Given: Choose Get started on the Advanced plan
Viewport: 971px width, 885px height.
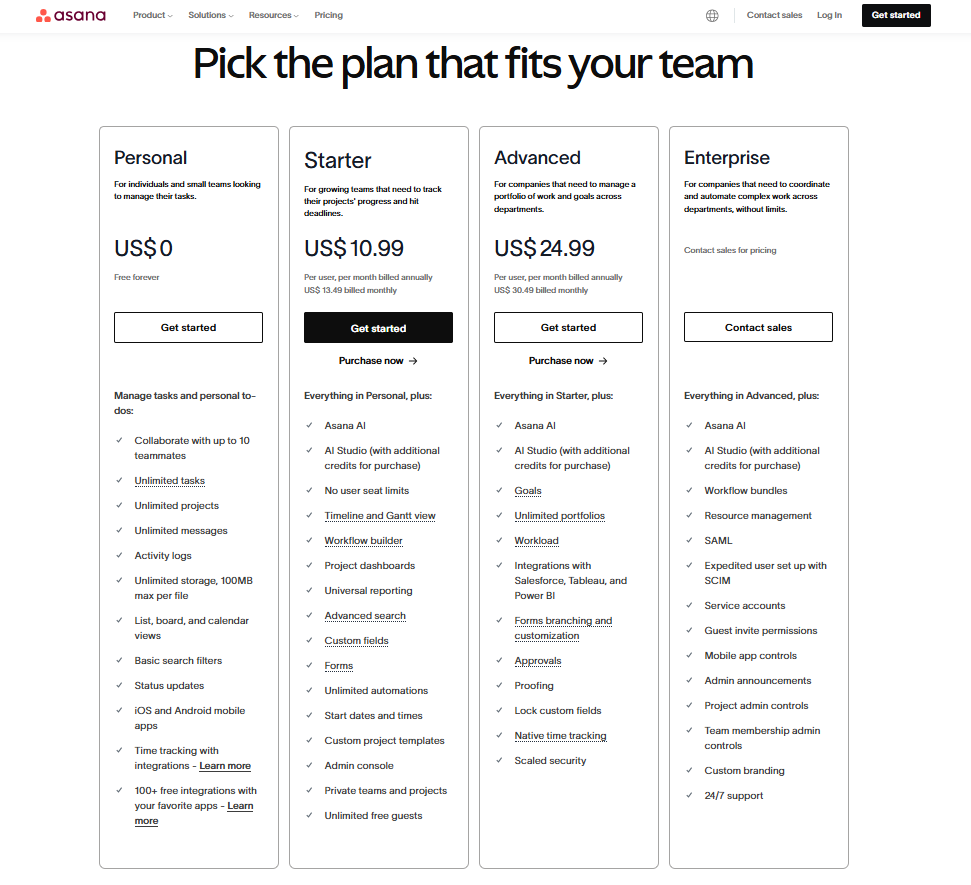Looking at the screenshot, I should (568, 328).
